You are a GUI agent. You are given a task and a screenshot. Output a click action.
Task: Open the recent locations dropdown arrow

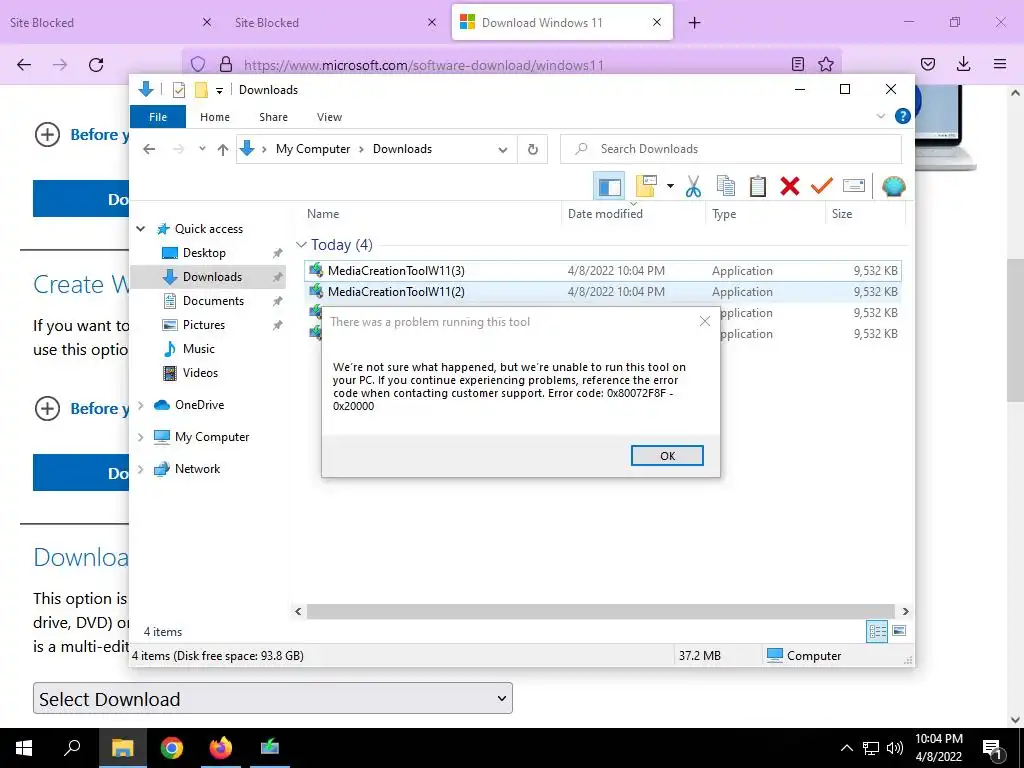pyautogui.click(x=202, y=150)
